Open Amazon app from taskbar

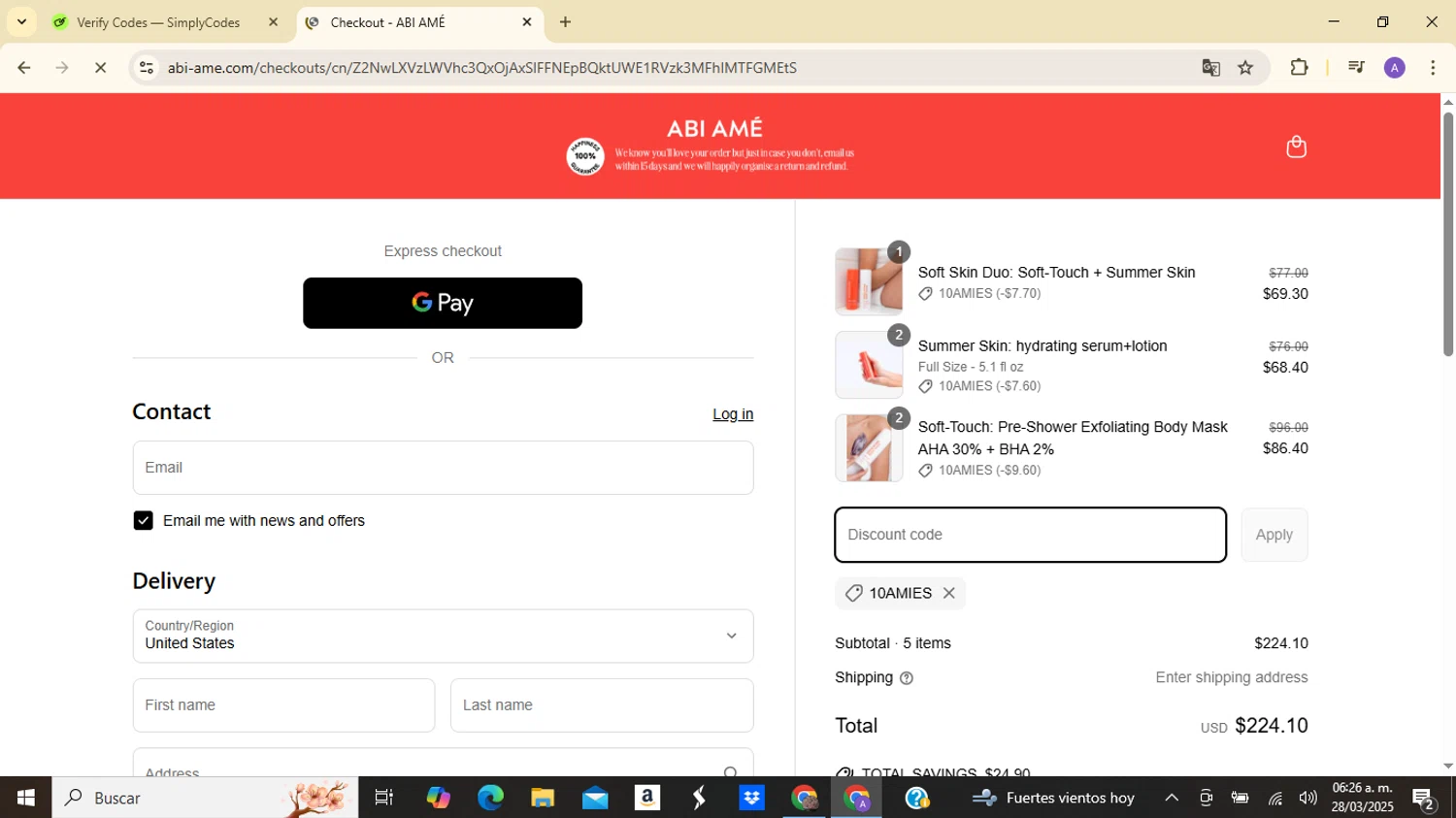(647, 798)
